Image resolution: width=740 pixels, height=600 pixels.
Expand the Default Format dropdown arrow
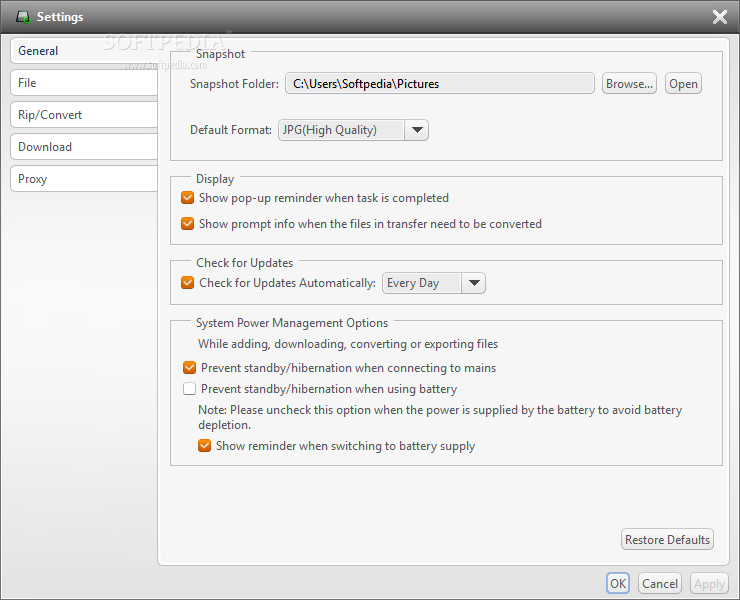417,130
